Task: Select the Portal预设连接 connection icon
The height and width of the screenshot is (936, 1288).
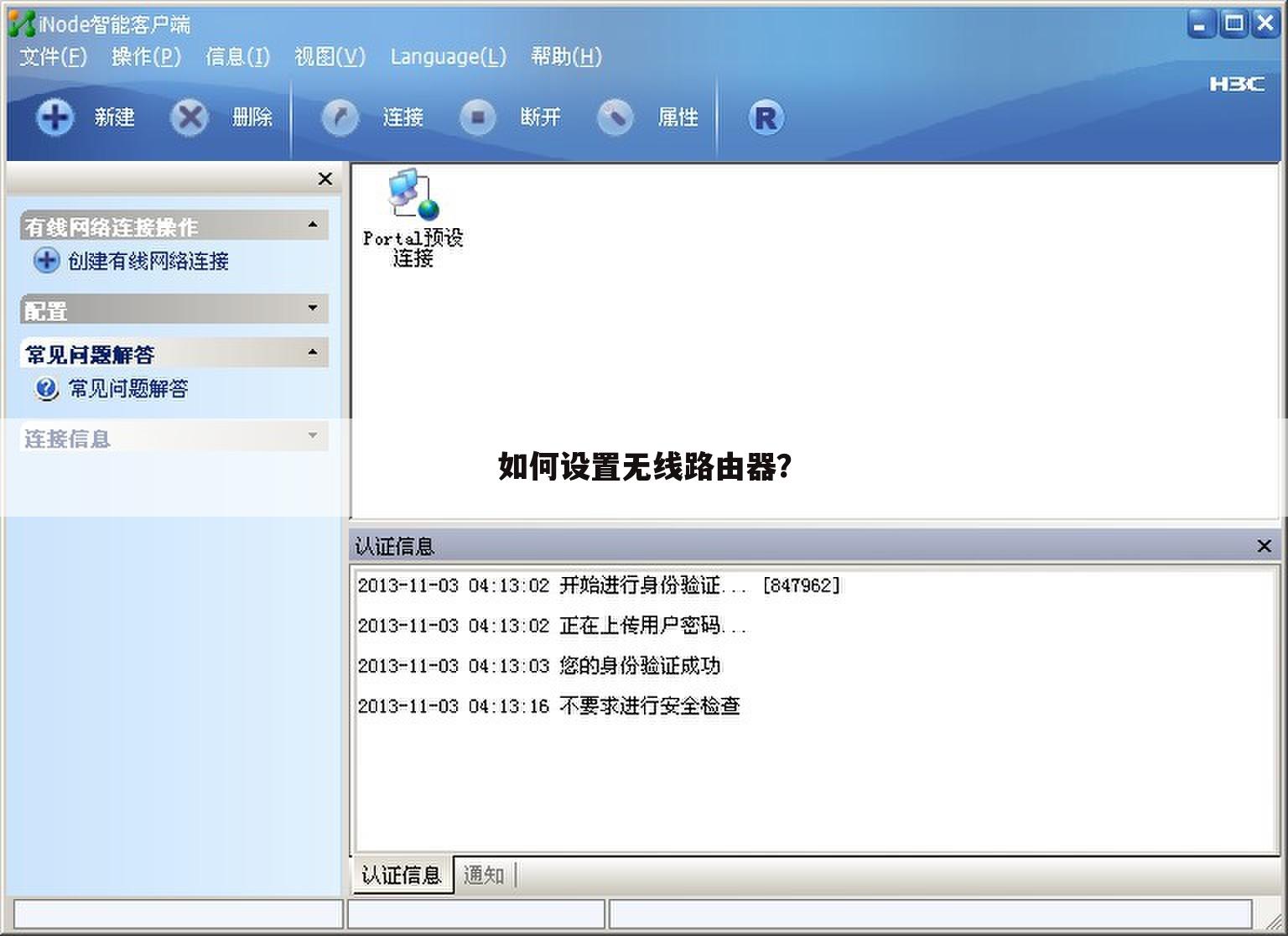Action: pos(413,218)
